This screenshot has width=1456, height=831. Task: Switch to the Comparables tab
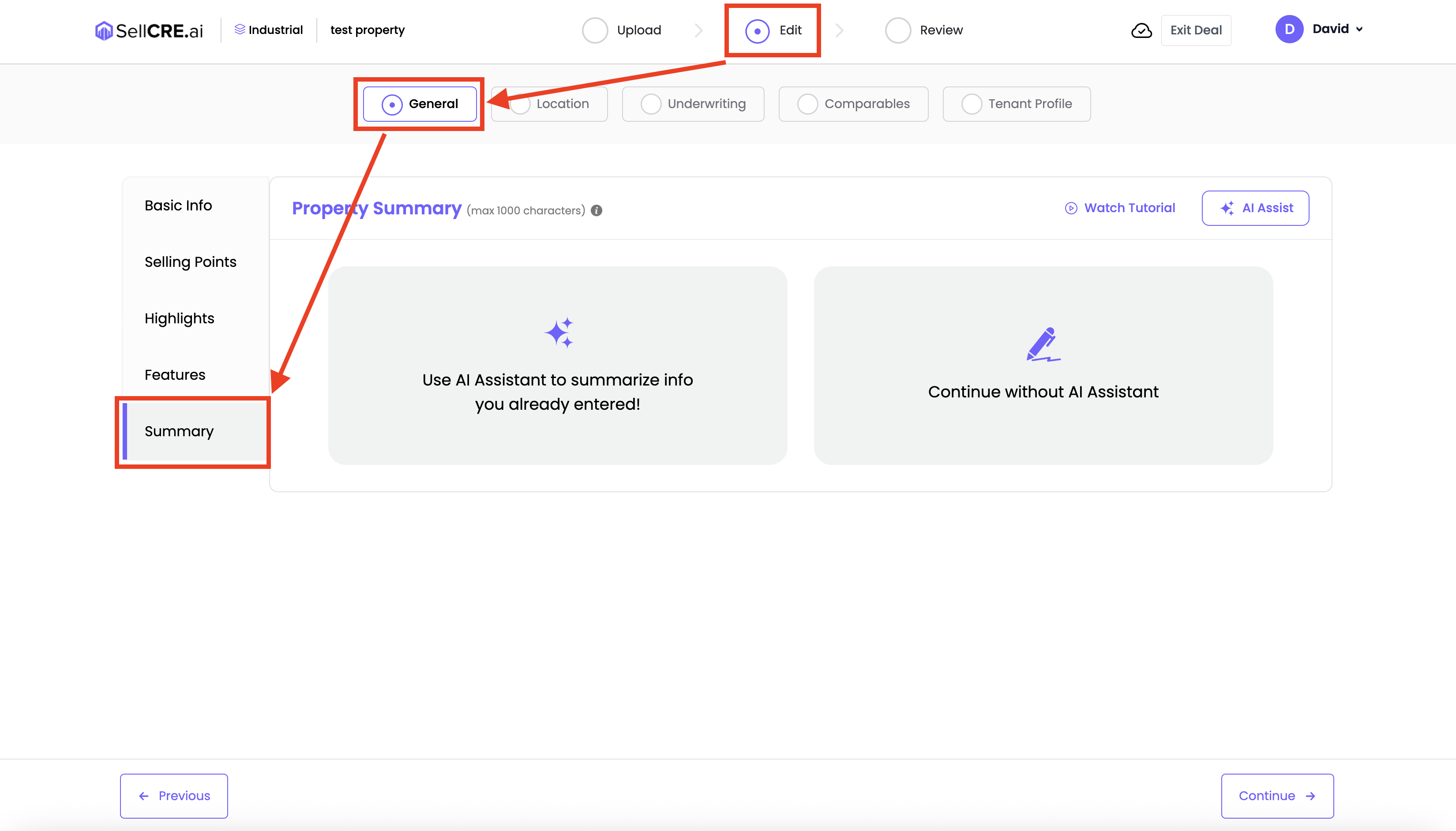pyautogui.click(x=853, y=104)
